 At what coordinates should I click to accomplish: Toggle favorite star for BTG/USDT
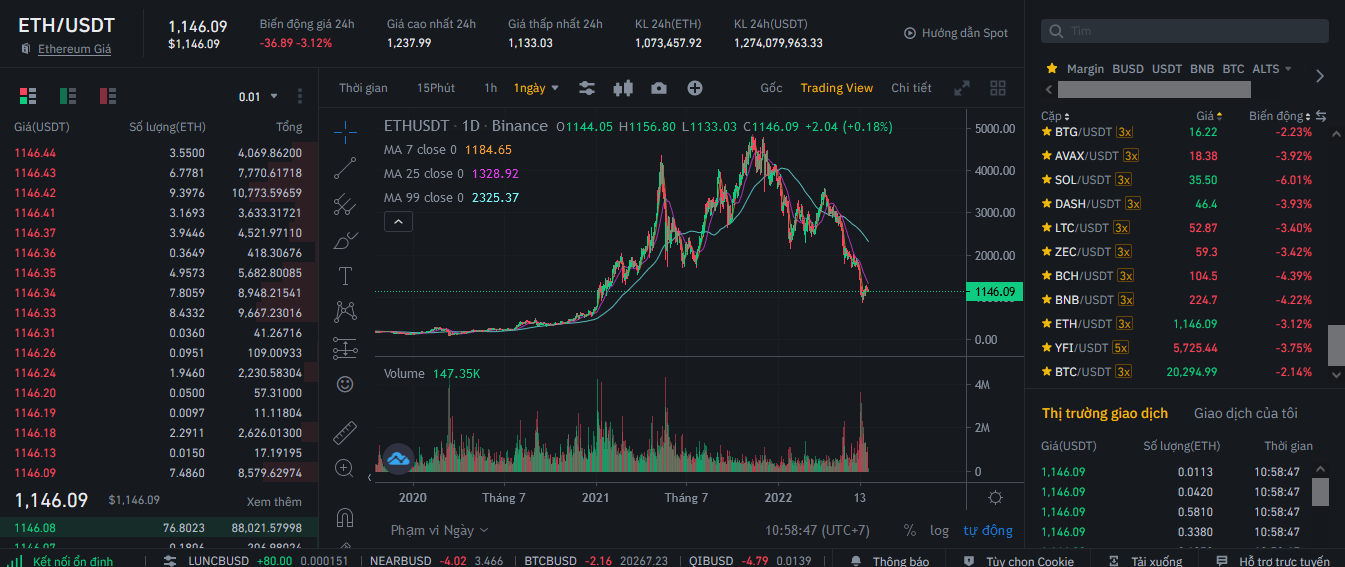point(1047,132)
